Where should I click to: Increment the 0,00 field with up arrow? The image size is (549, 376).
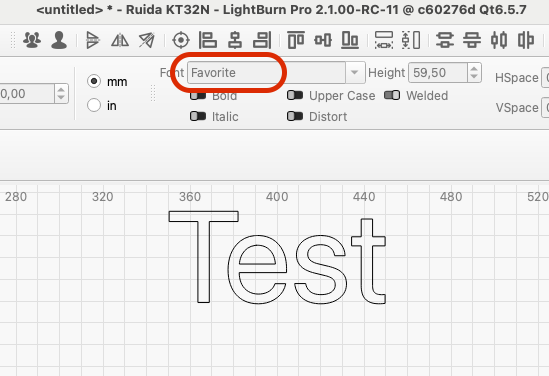[x=61, y=89]
